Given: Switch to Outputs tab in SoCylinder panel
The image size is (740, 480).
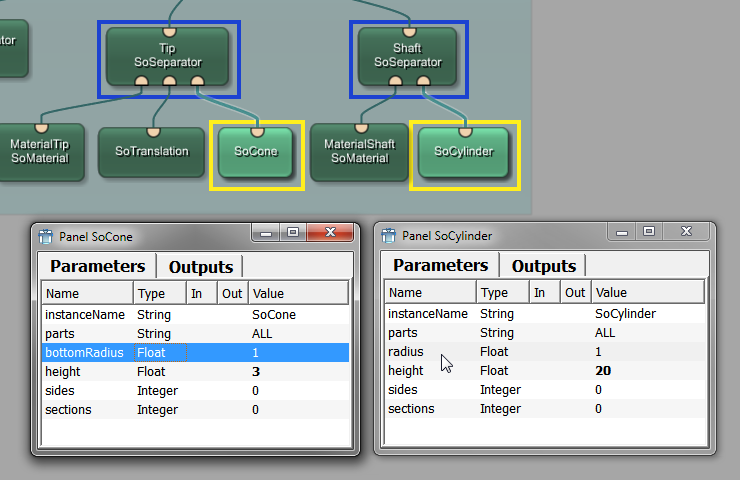Looking at the screenshot, I should click(543, 266).
